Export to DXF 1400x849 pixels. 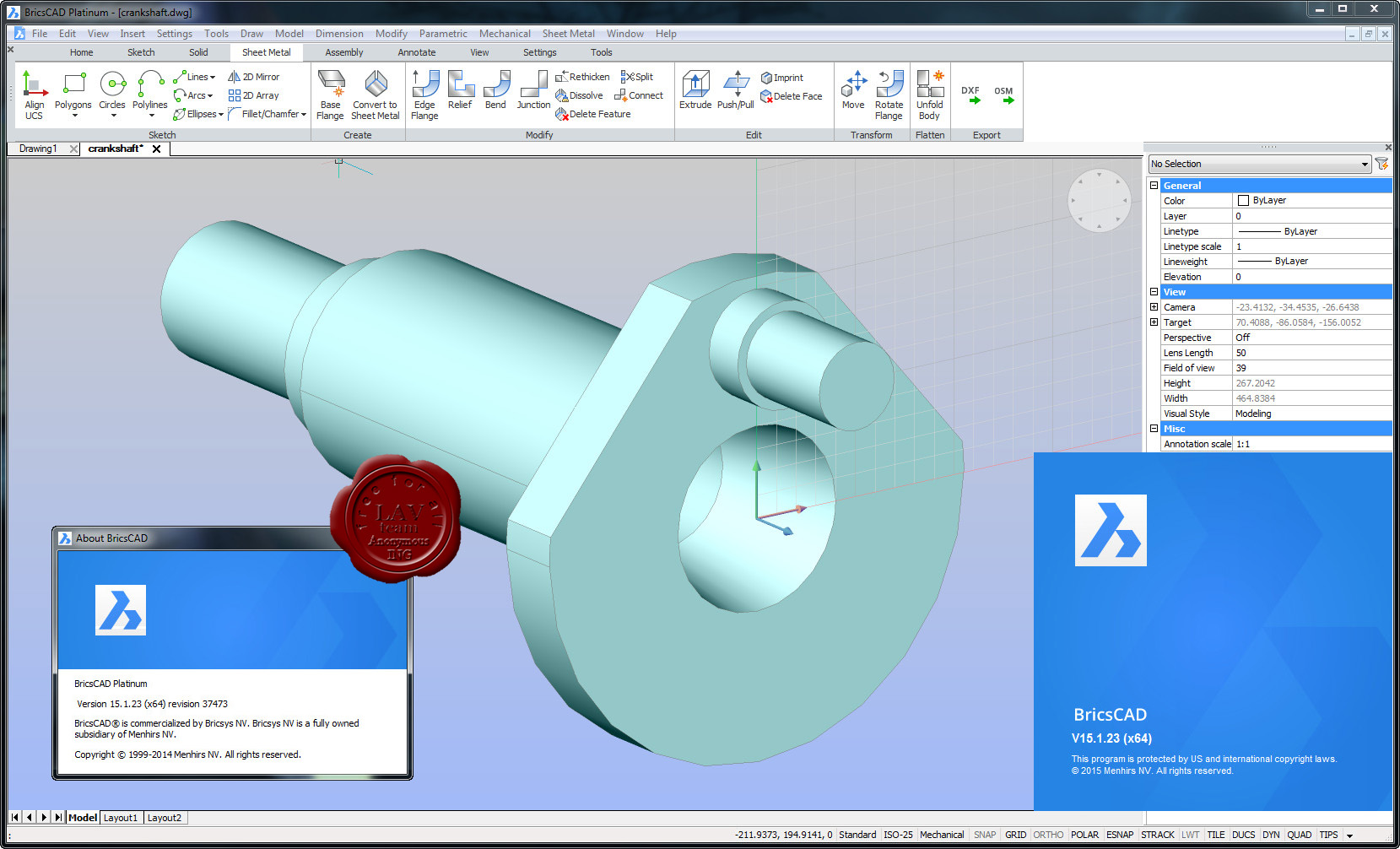click(970, 95)
